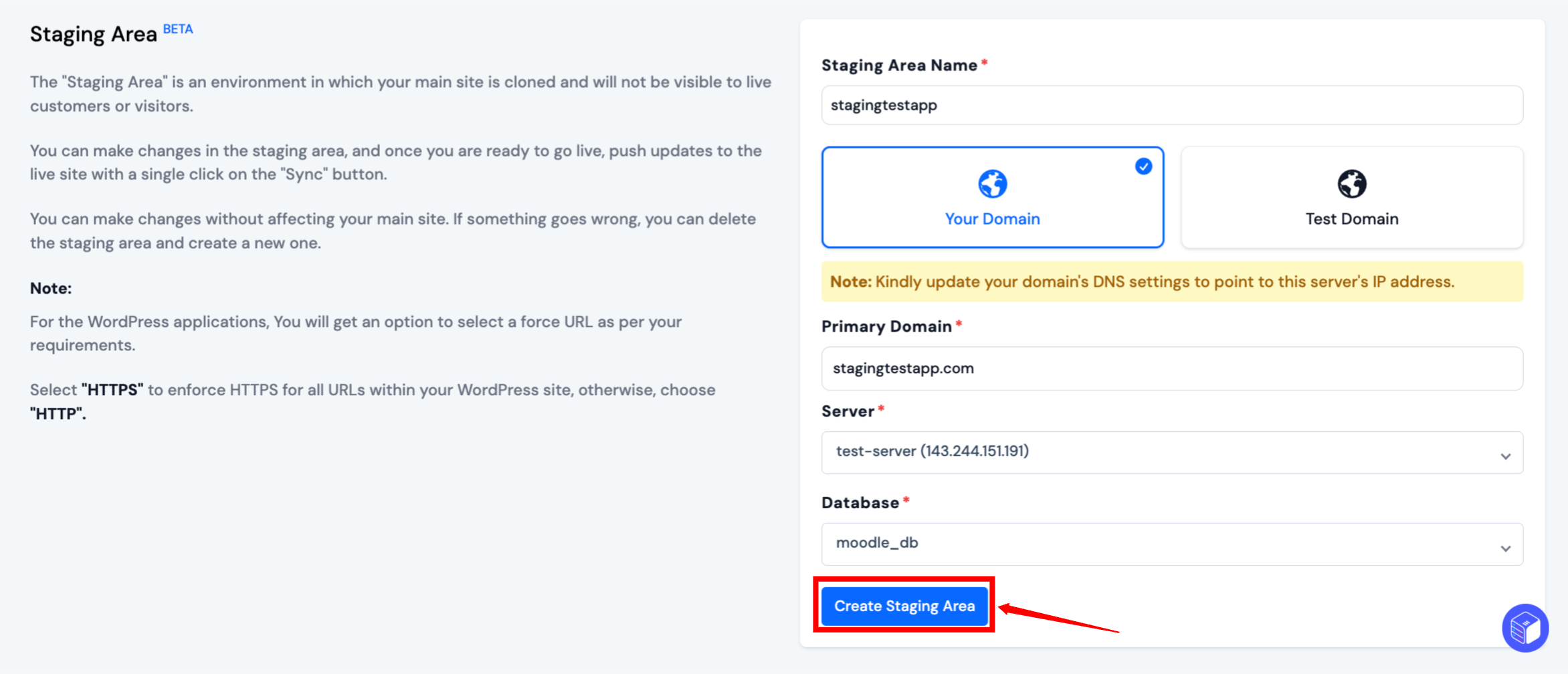Click the Staging Area Name label
The image size is (1568, 674).
tap(900, 66)
